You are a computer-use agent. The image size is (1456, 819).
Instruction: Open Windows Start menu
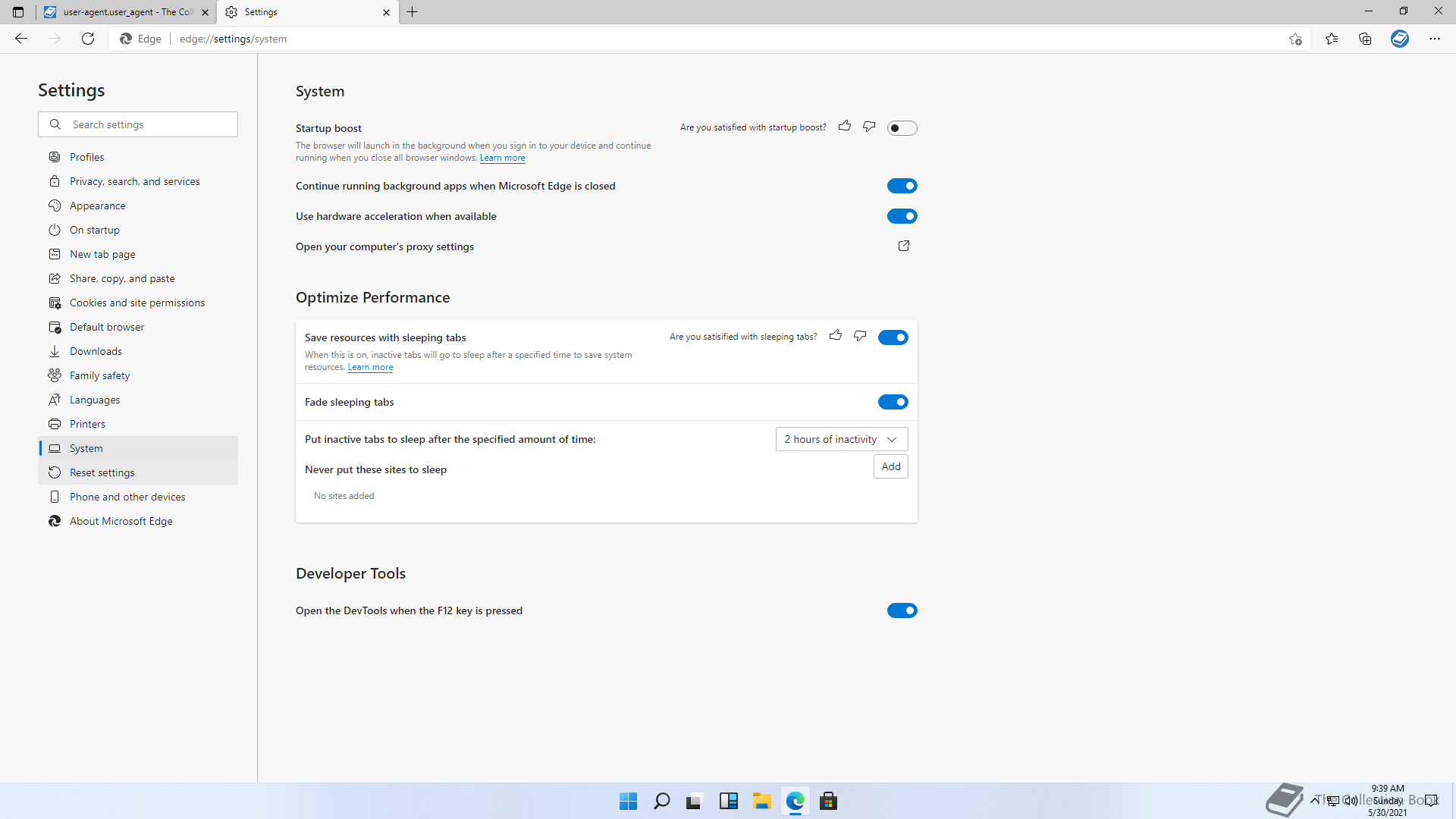point(628,801)
